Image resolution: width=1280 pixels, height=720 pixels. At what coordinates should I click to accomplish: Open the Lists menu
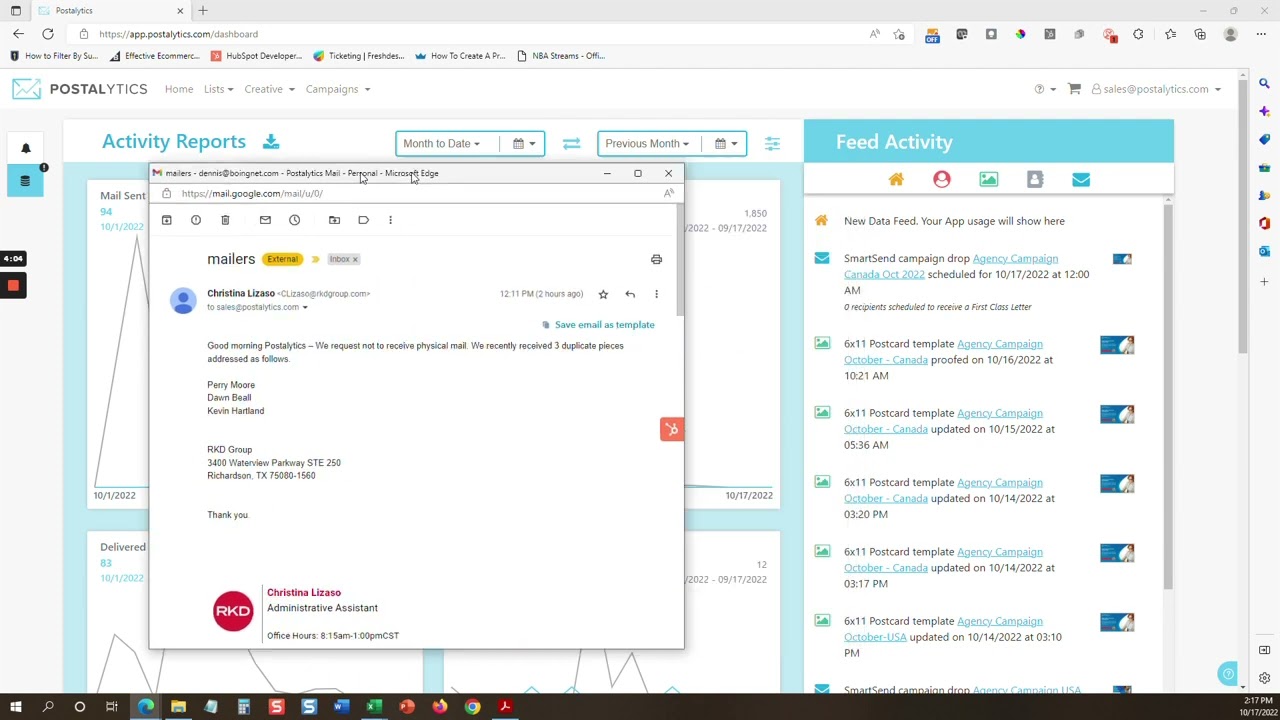(218, 89)
